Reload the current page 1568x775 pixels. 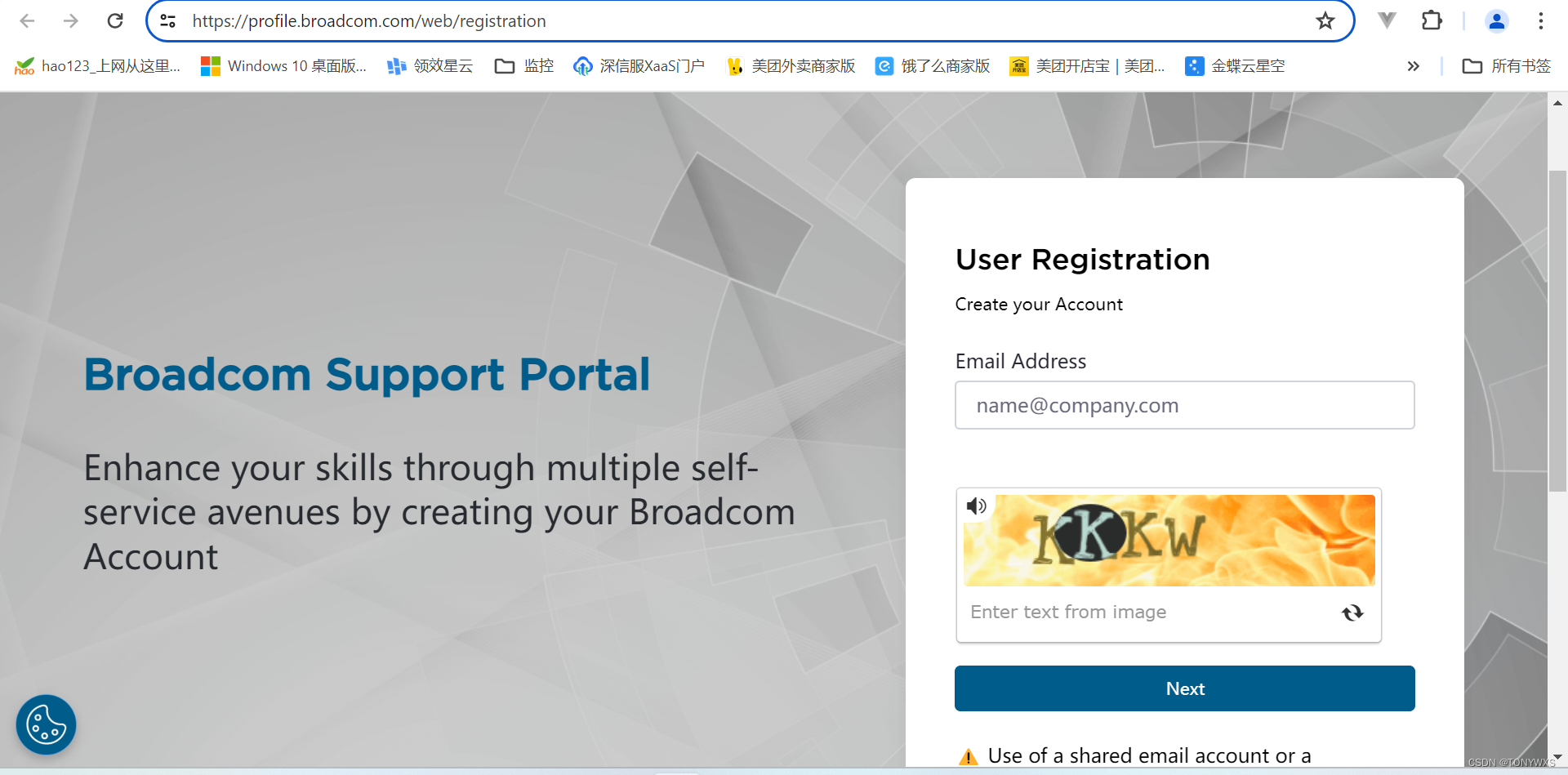115,21
